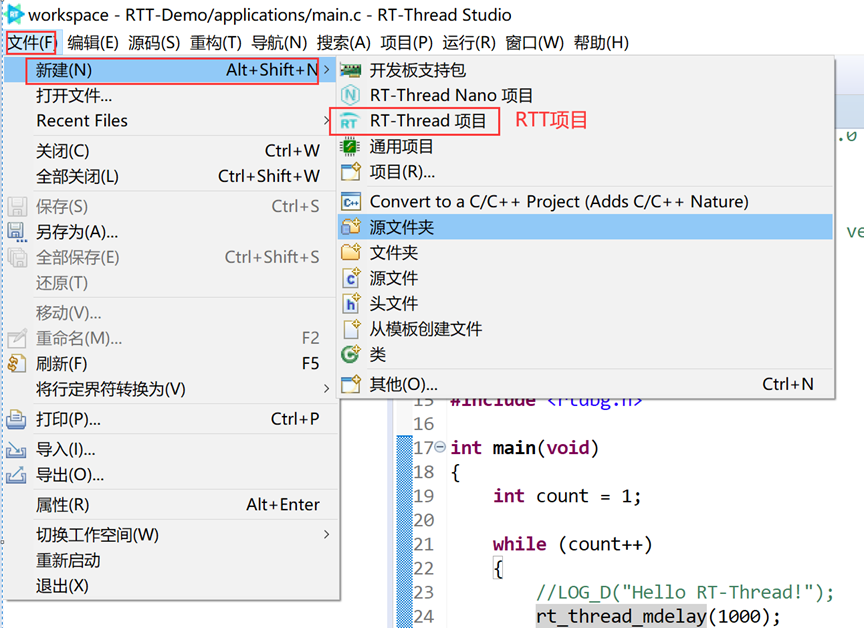
Task: Click the 头文件 header file icon
Action: [x=350, y=303]
